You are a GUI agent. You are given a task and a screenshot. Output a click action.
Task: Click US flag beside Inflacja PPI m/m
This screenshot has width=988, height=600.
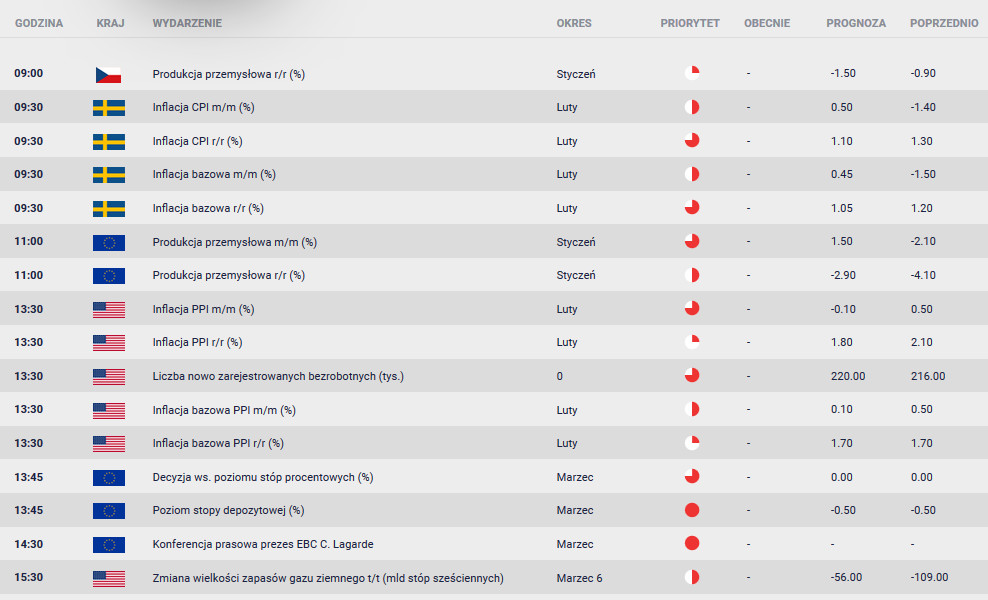point(108,309)
